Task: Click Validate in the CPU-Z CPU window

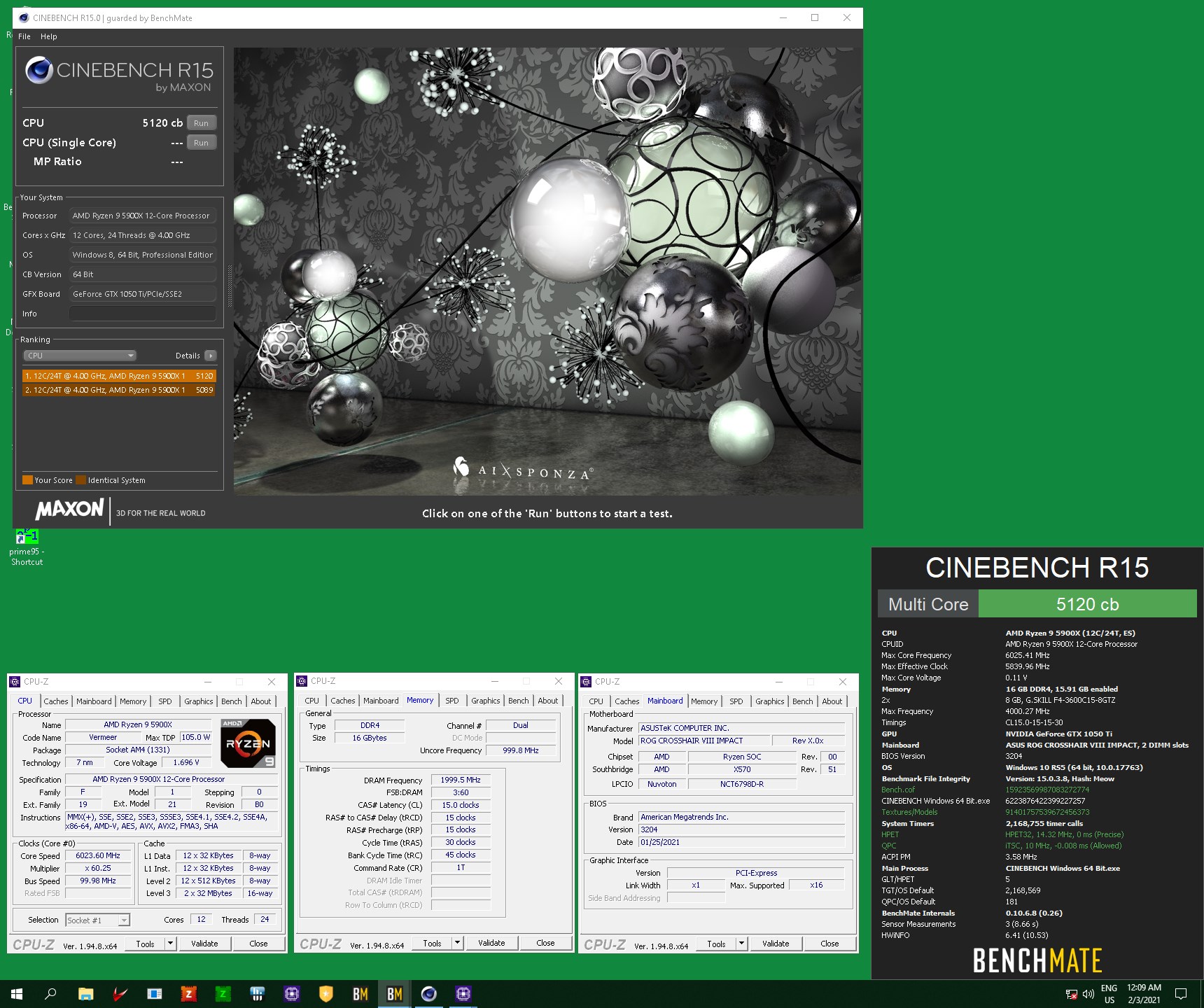Action: 204,943
